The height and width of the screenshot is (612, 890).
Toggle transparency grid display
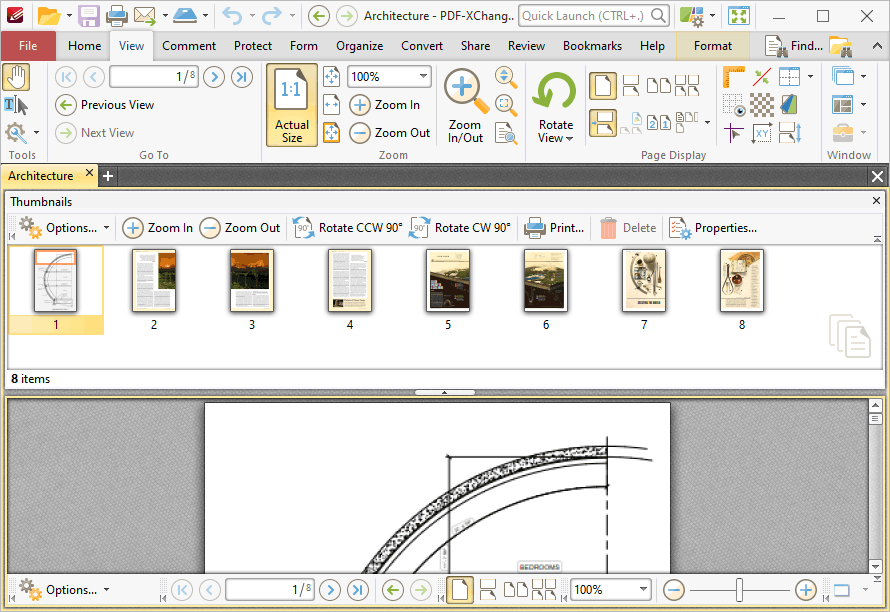(762, 105)
